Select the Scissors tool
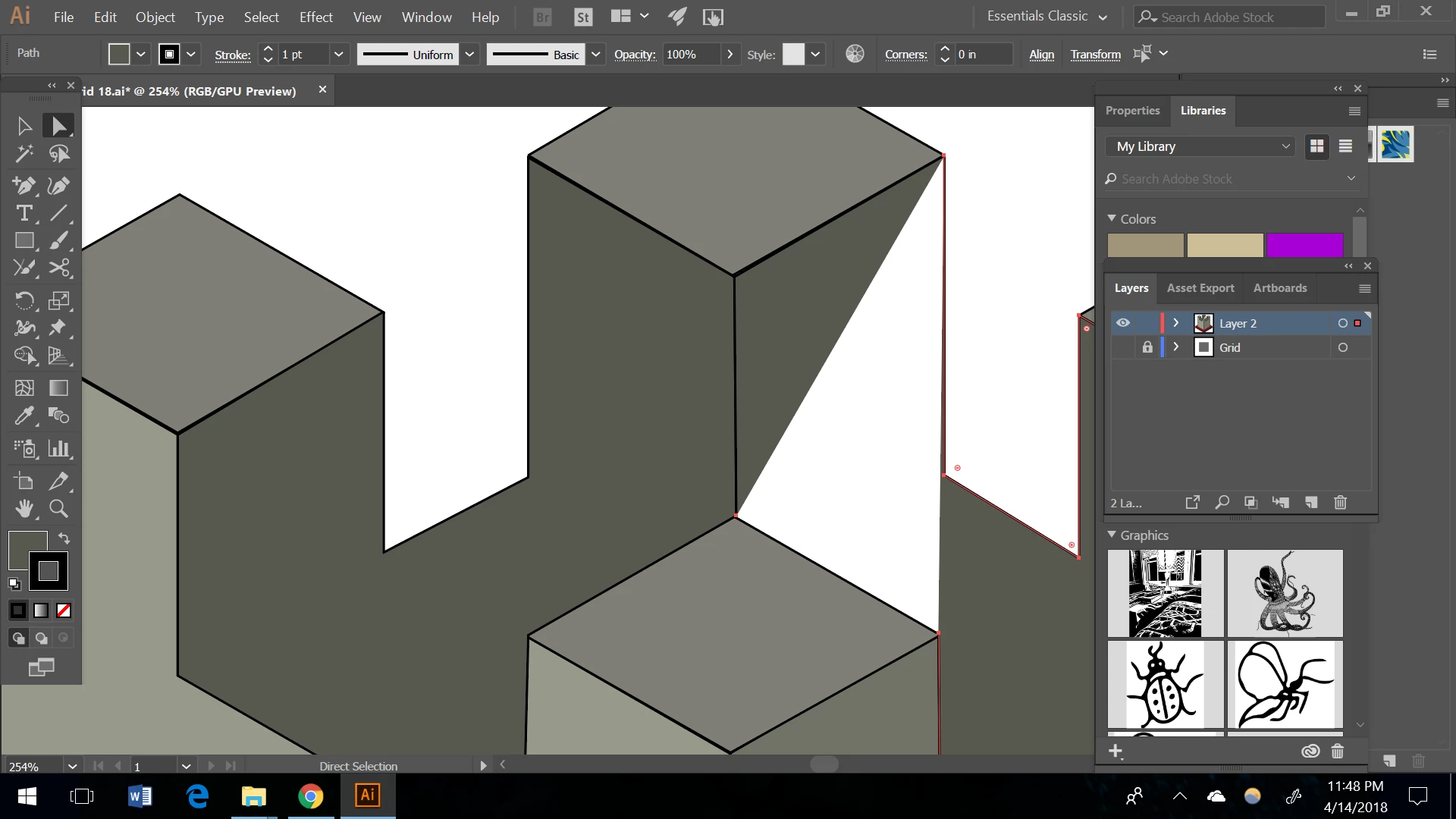1456x819 pixels. point(58,268)
